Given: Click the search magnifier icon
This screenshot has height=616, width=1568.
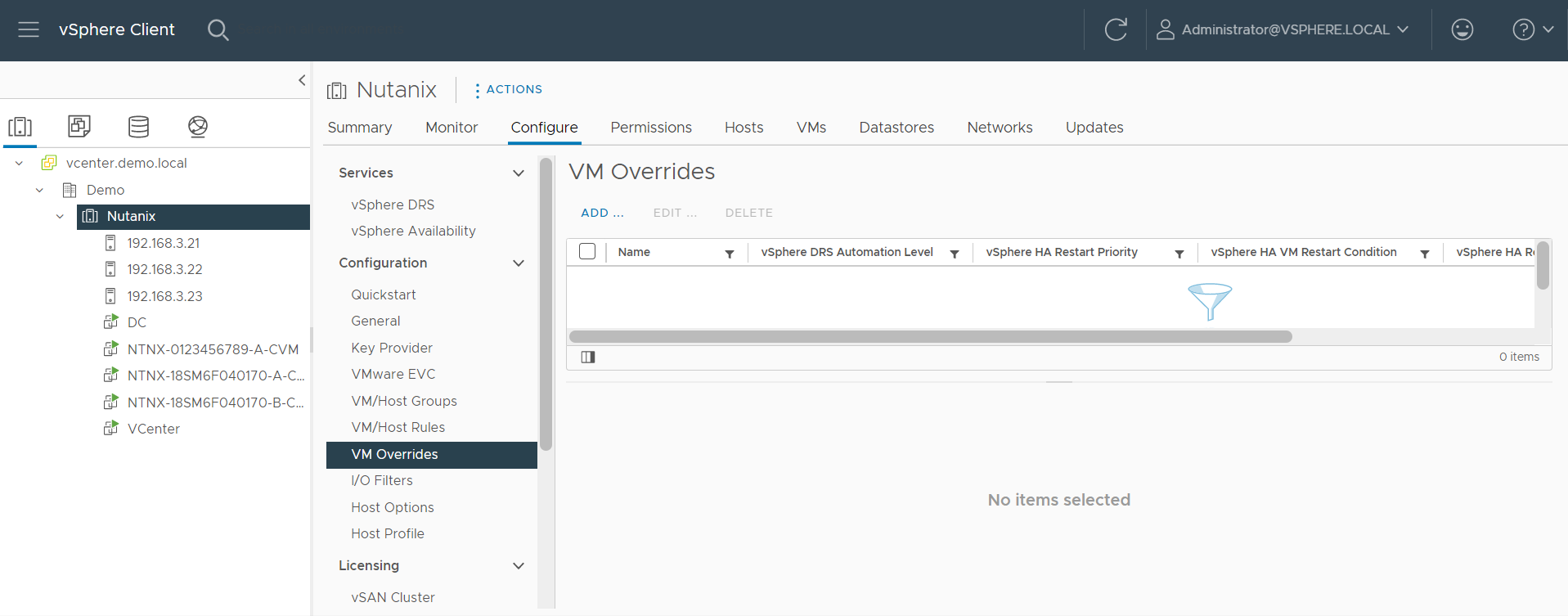Looking at the screenshot, I should [x=218, y=30].
